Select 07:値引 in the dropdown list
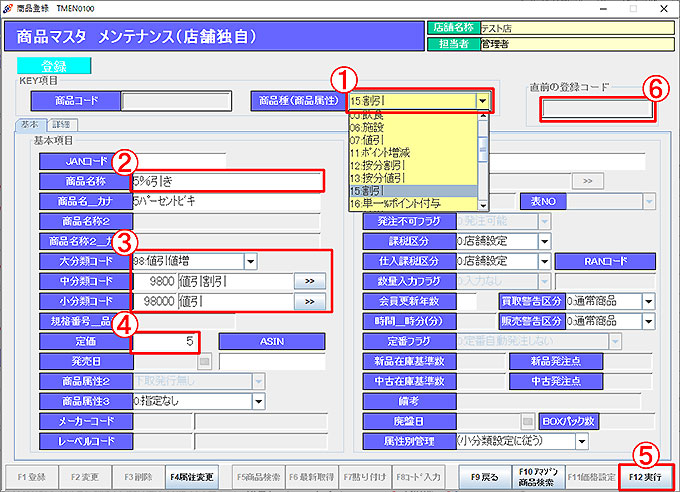680x492 pixels. click(413, 140)
